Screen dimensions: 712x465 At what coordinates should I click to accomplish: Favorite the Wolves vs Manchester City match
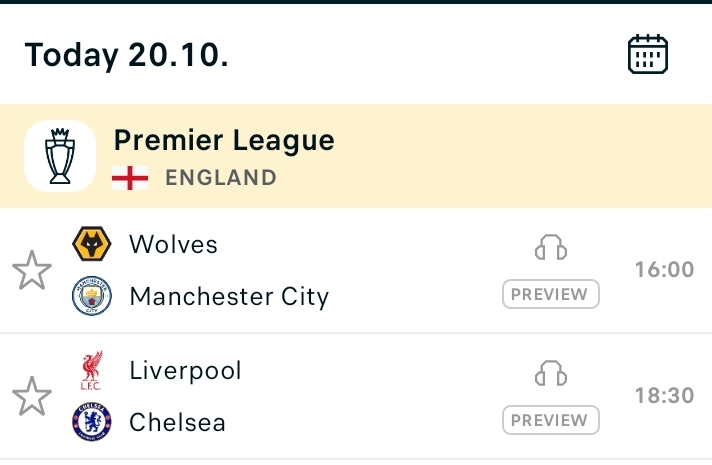[x=32, y=270]
